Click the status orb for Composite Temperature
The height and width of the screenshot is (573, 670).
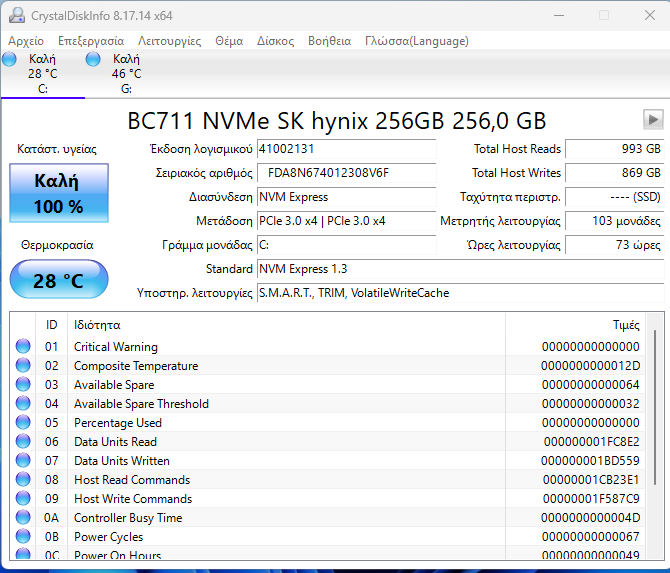pyautogui.click(x=23, y=365)
